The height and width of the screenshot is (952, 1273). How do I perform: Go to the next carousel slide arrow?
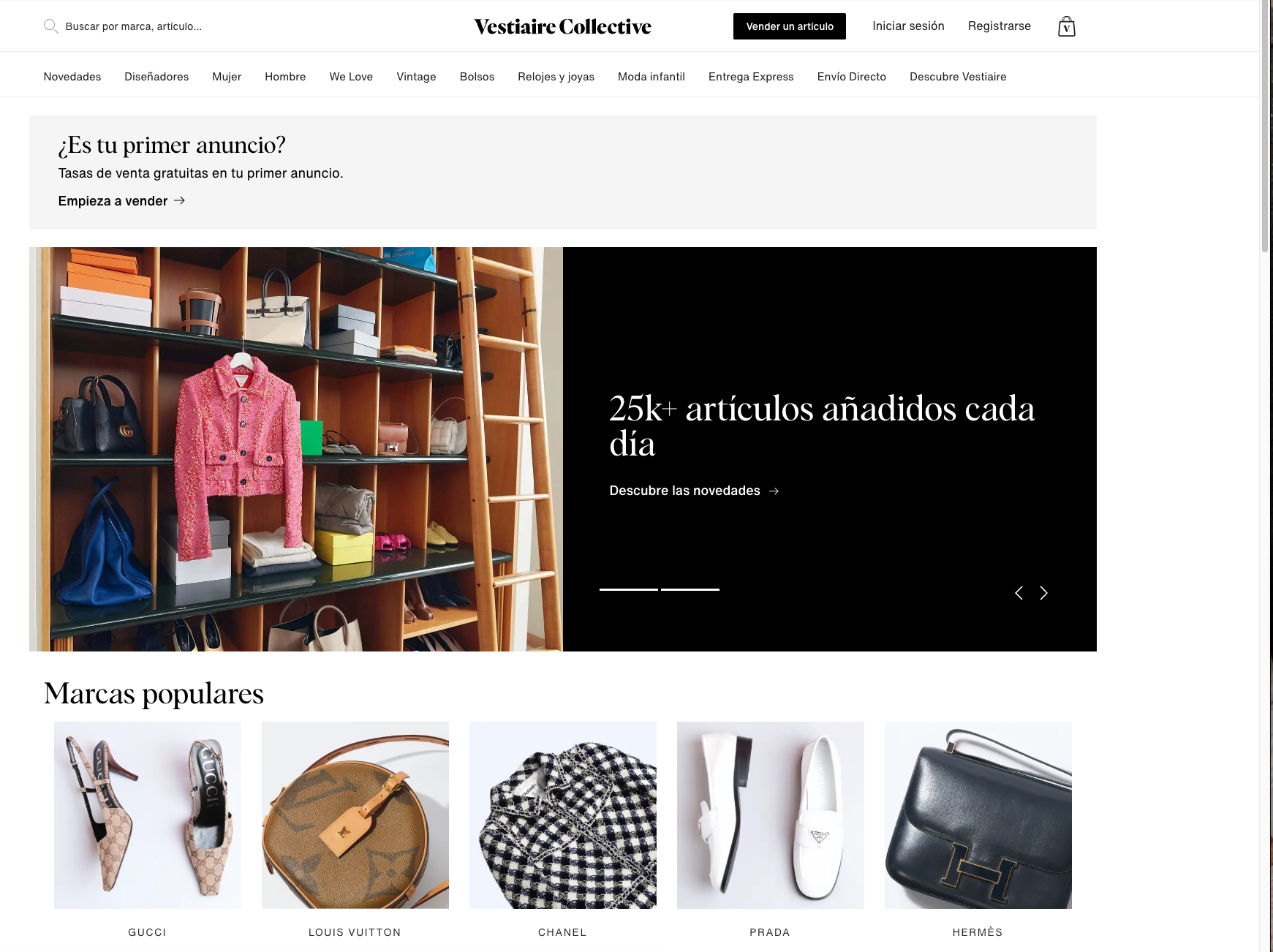coord(1043,593)
